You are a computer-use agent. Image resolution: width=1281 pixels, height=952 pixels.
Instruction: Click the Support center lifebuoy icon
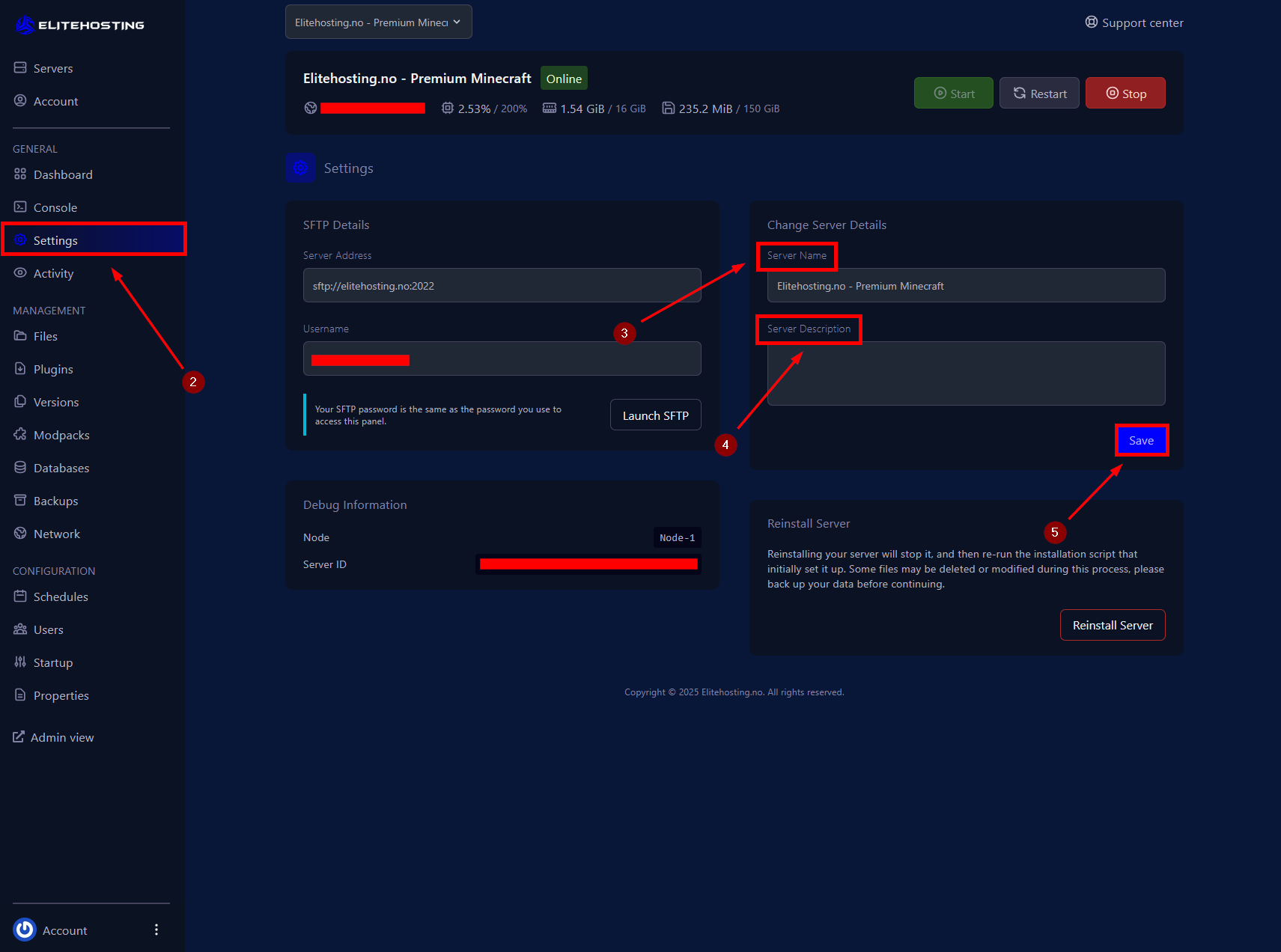tap(1092, 22)
